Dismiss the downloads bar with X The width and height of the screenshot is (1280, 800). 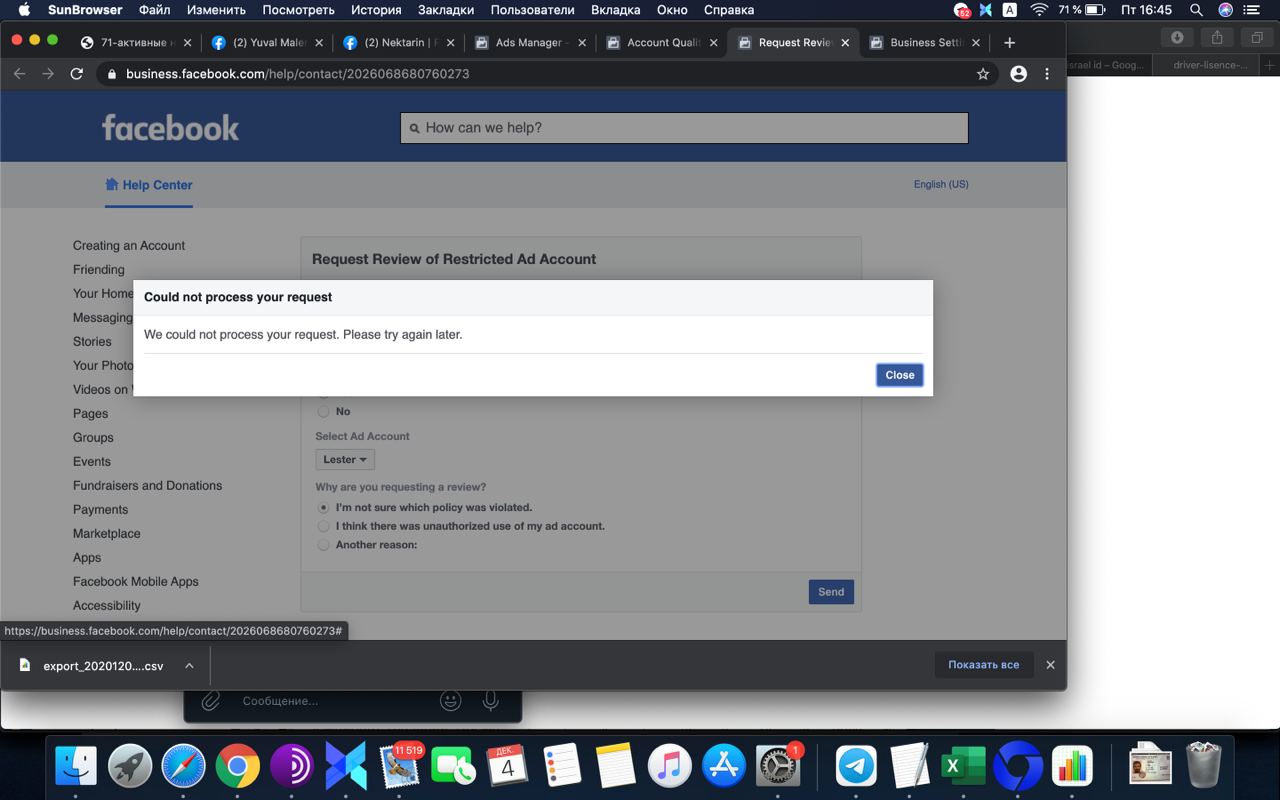pos(1050,665)
